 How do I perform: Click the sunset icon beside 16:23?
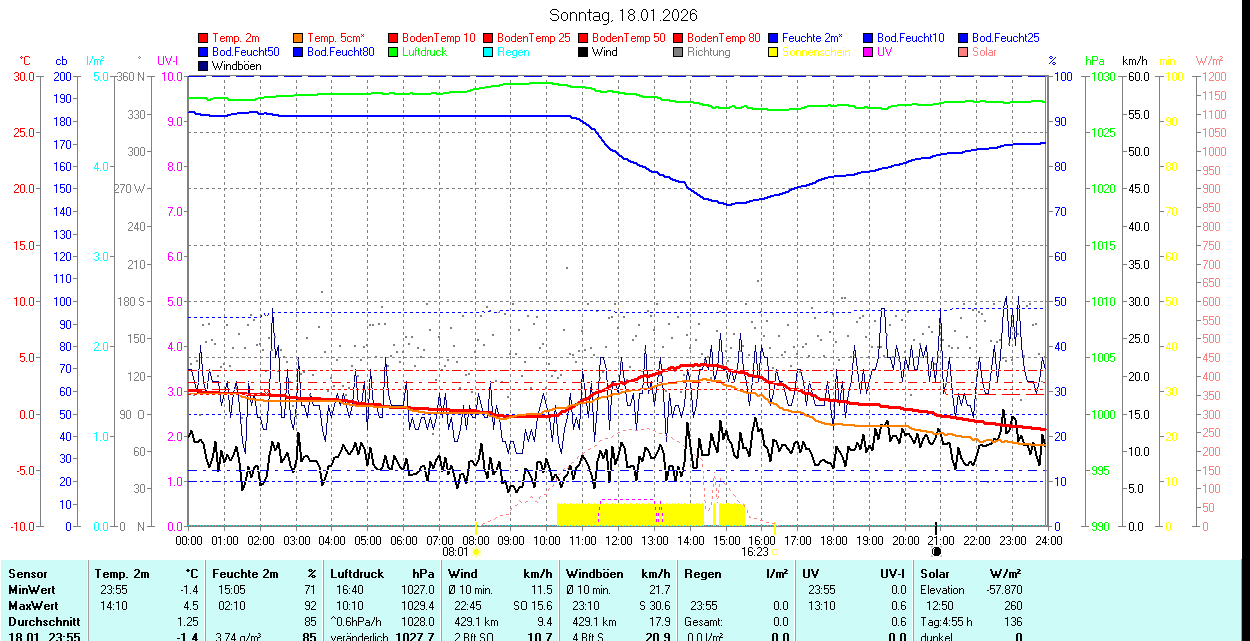tap(774, 551)
